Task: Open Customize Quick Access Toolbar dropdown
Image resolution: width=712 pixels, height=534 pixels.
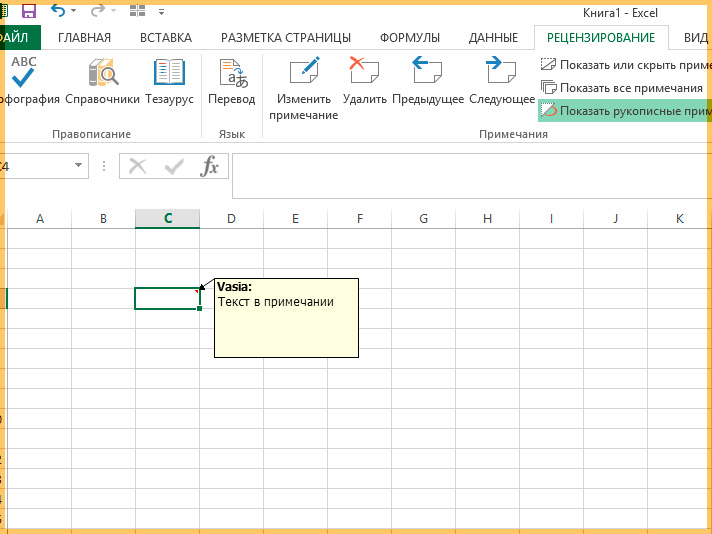Action: coord(161,12)
